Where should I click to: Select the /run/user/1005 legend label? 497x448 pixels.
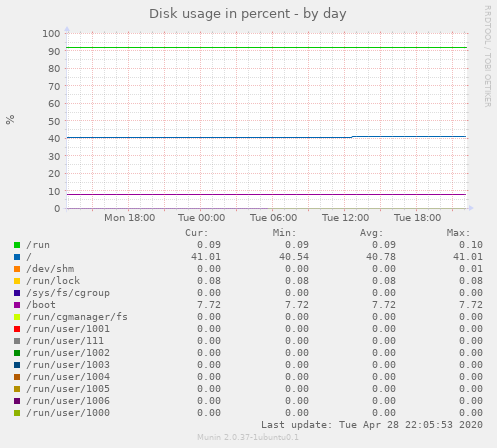point(68,389)
